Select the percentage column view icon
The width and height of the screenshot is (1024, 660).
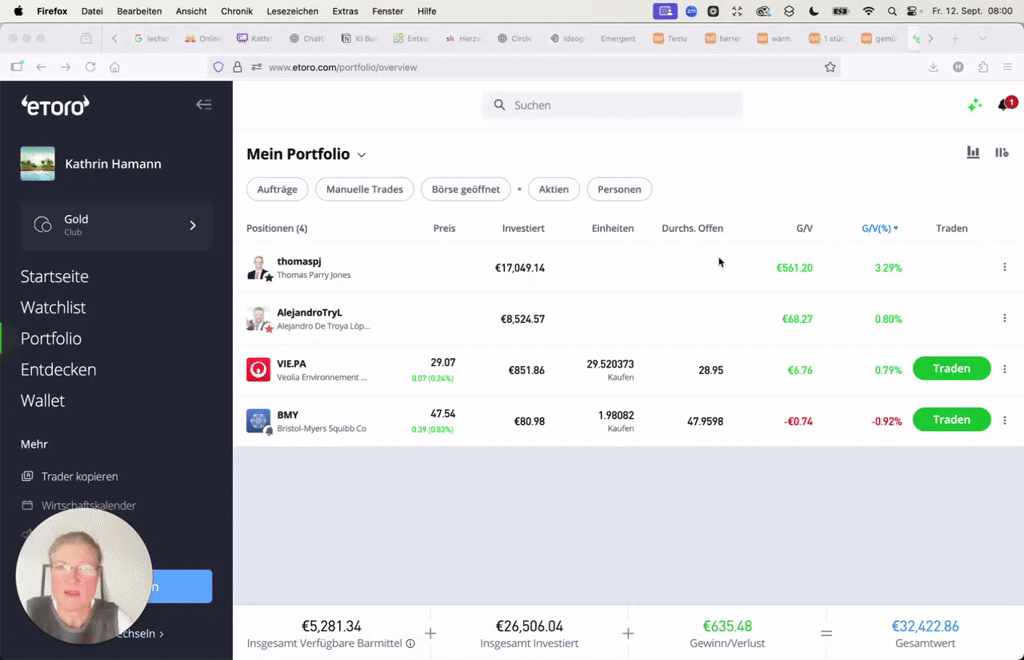click(x=1002, y=151)
